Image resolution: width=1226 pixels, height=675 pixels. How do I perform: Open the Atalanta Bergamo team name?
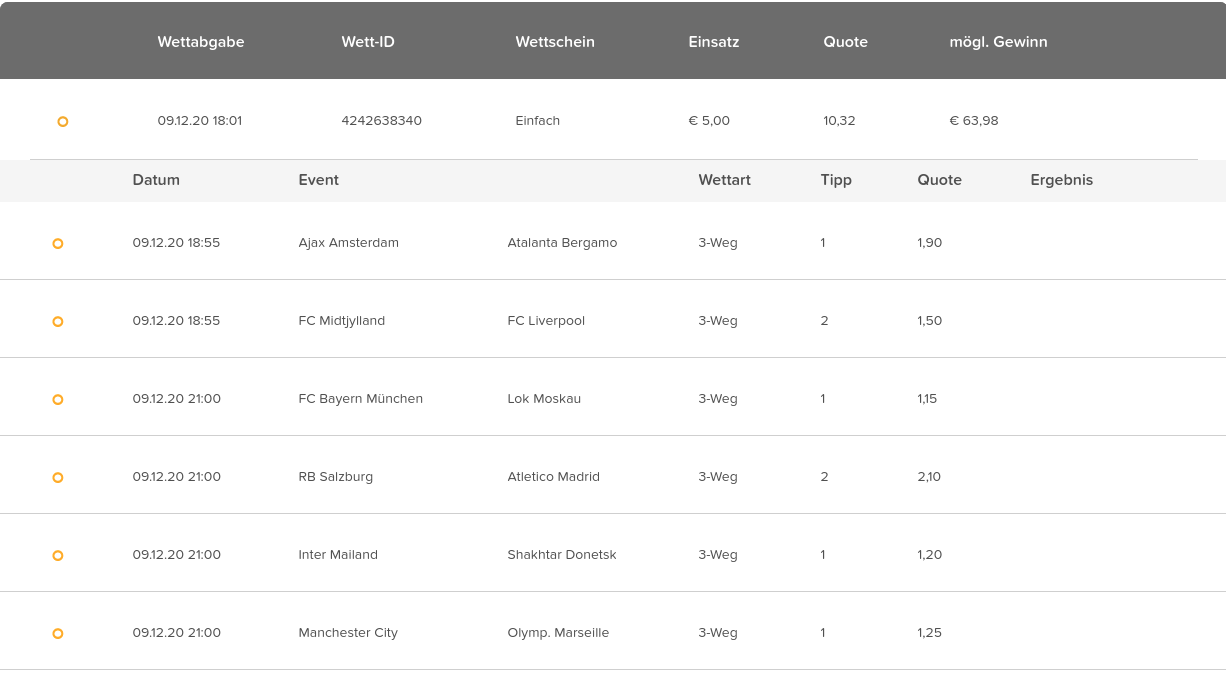pyautogui.click(x=562, y=242)
